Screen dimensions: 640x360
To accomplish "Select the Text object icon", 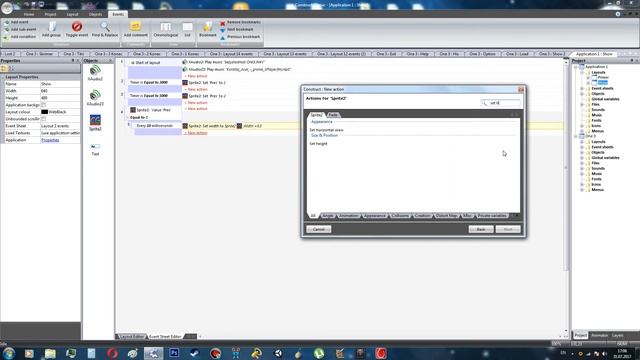I will pyautogui.click(x=95, y=147).
